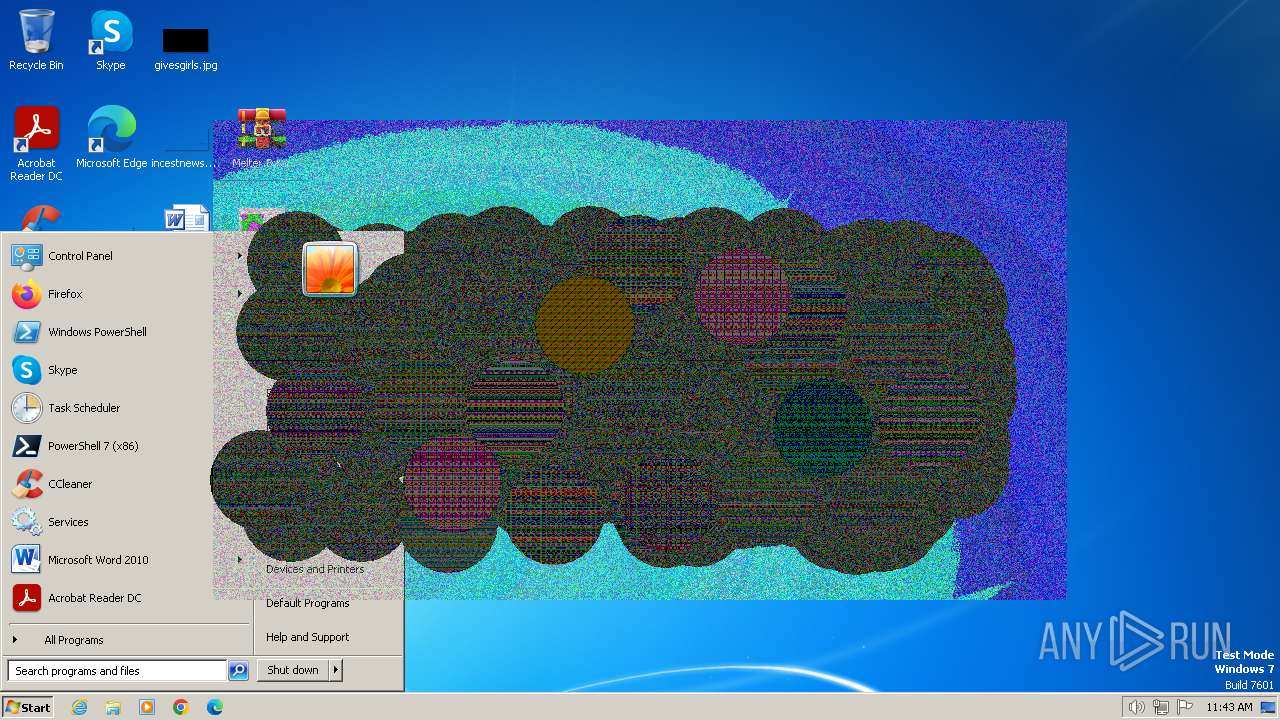Screen dimensions: 1280x720
Task: Launch Windows PowerShell from the Start menu
Action: (127, 332)
